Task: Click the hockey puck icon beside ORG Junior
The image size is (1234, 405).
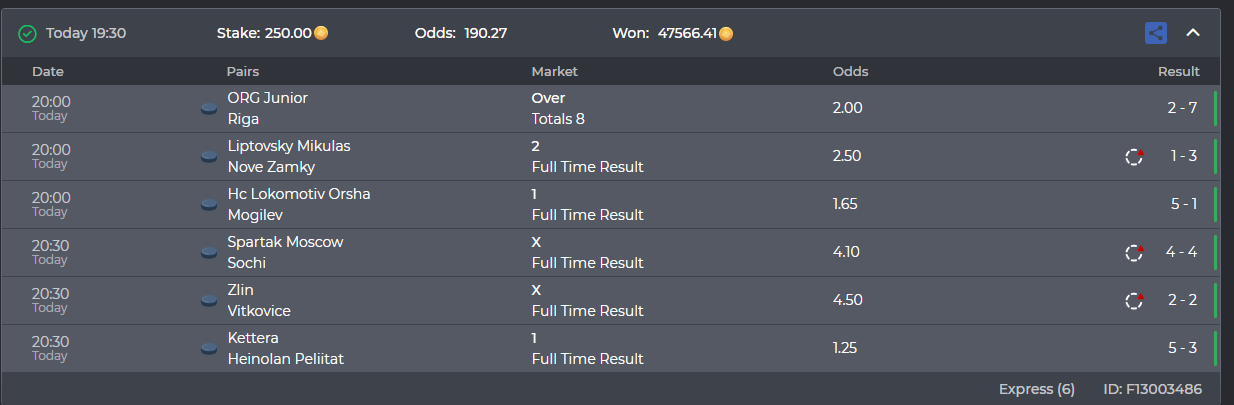Action: coord(209,108)
